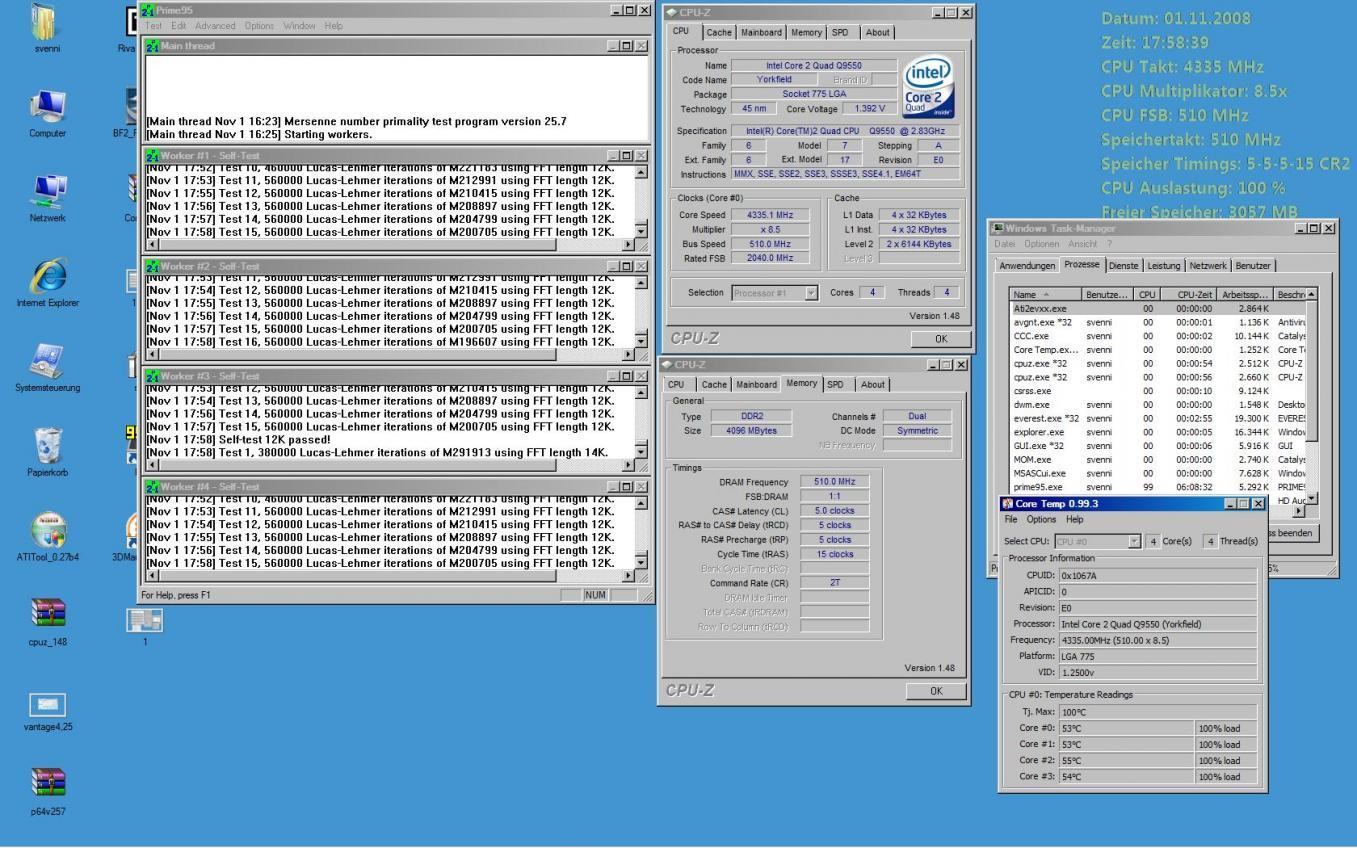Open the File menu in Core Temp
The height and width of the screenshot is (848, 1357).
[x=1012, y=519]
